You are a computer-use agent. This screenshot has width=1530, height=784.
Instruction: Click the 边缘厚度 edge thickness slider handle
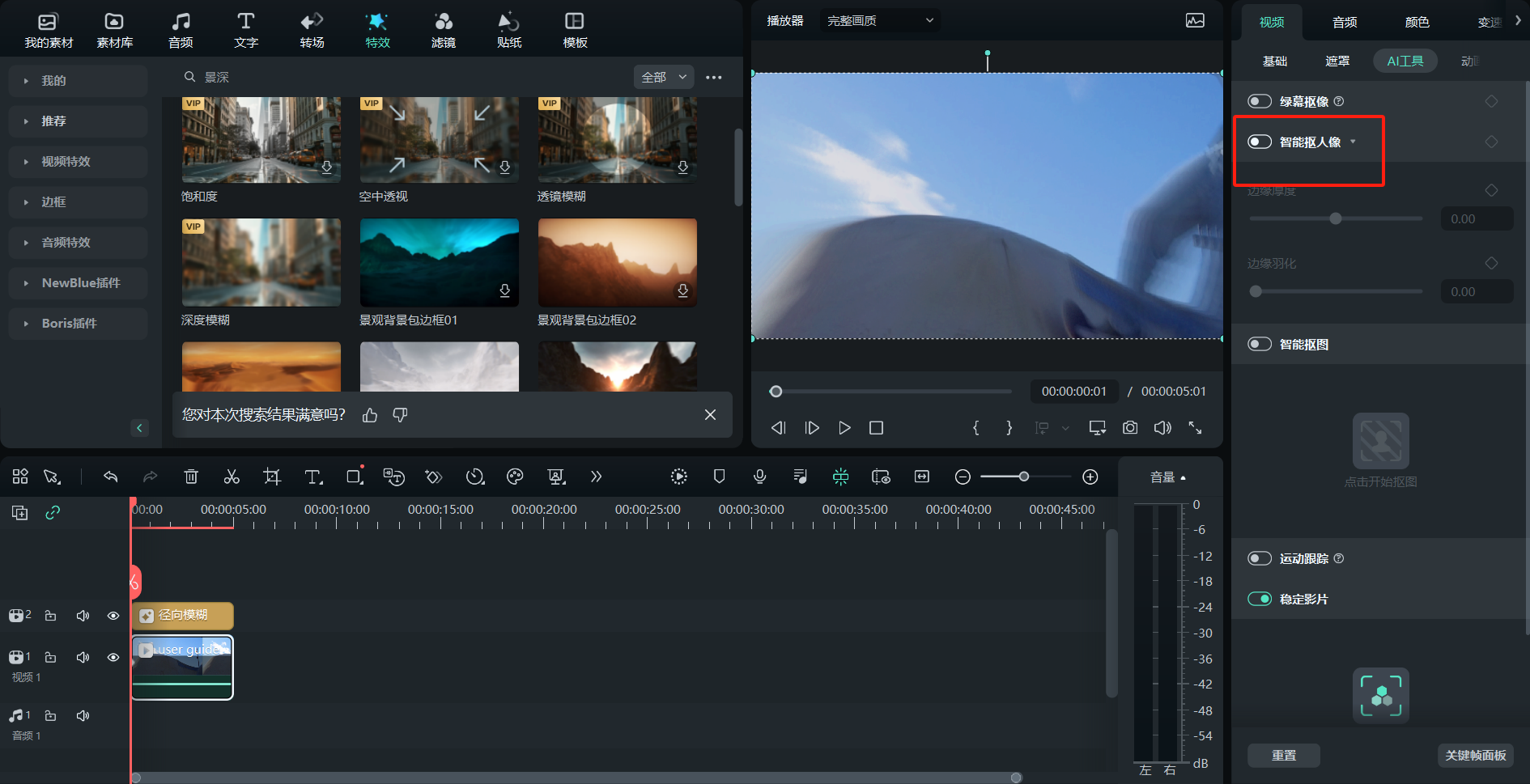point(1336,218)
